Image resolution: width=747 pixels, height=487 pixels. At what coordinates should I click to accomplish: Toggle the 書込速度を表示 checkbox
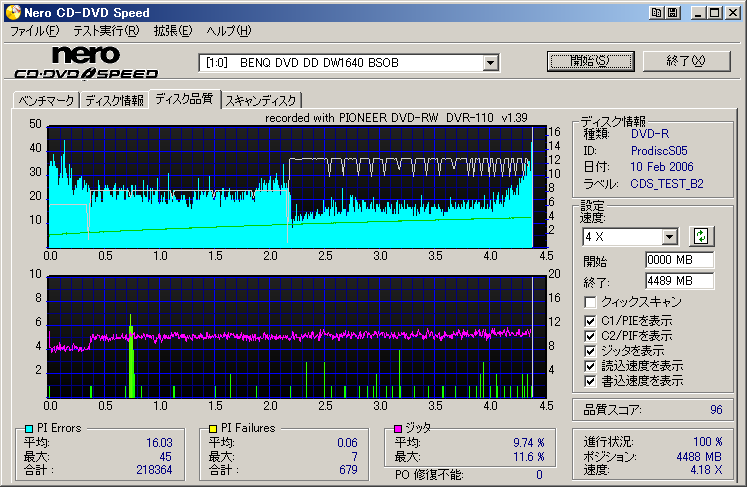pyautogui.click(x=590, y=381)
